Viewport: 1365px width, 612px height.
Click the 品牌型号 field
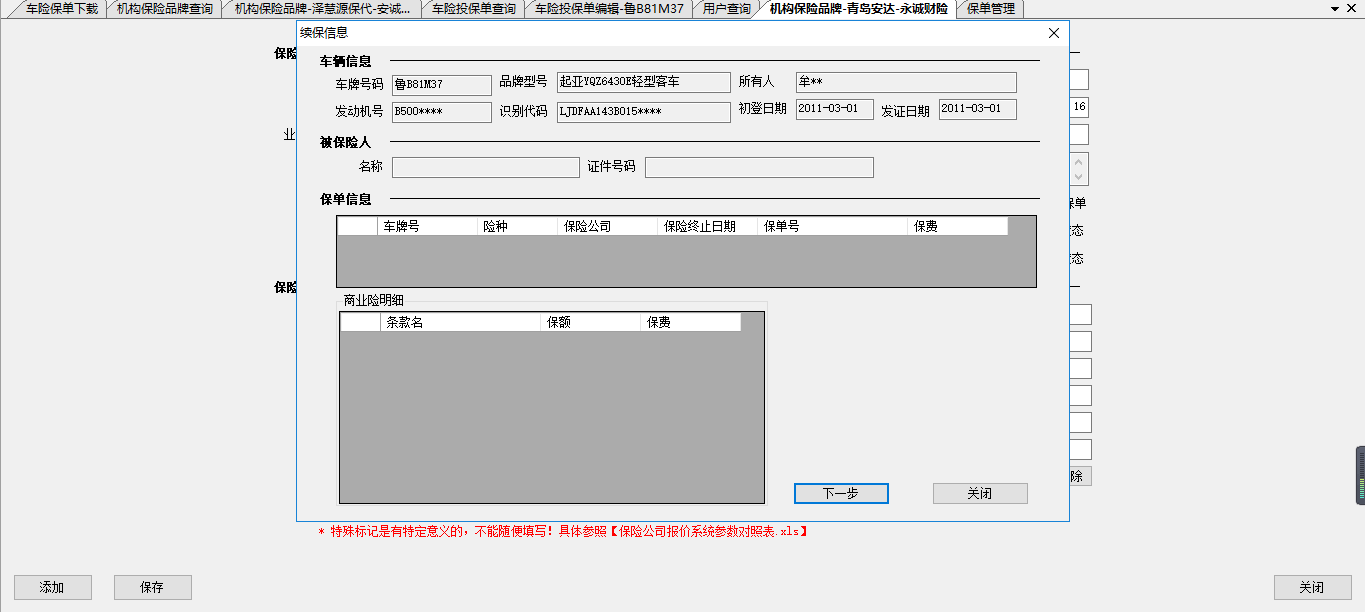644,82
